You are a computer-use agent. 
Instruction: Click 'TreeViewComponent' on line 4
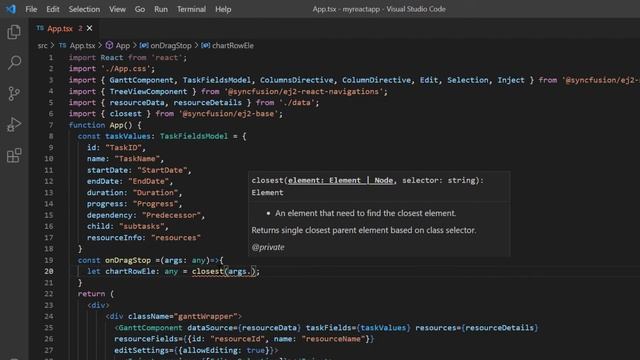pos(148,91)
